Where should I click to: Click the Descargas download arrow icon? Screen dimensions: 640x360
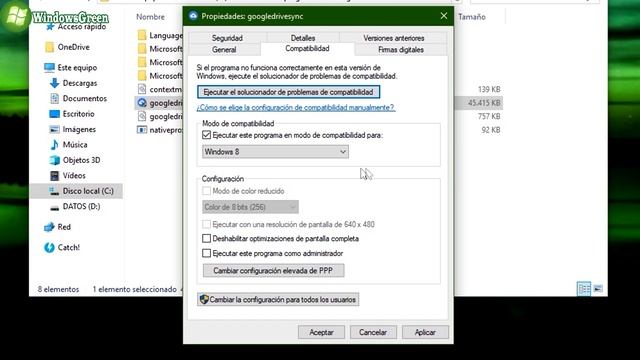tap(54, 83)
